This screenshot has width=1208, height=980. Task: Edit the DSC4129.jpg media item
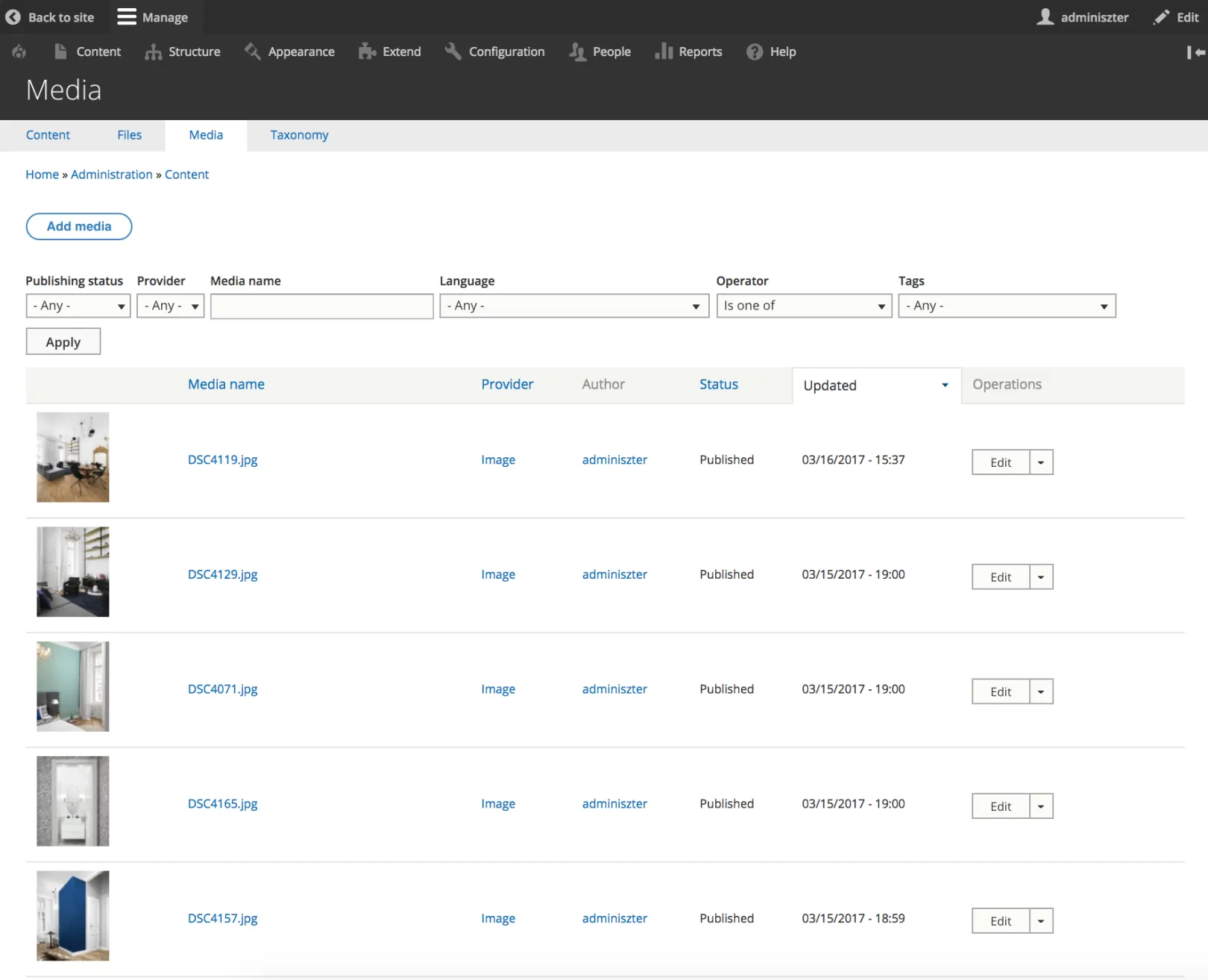click(1001, 577)
